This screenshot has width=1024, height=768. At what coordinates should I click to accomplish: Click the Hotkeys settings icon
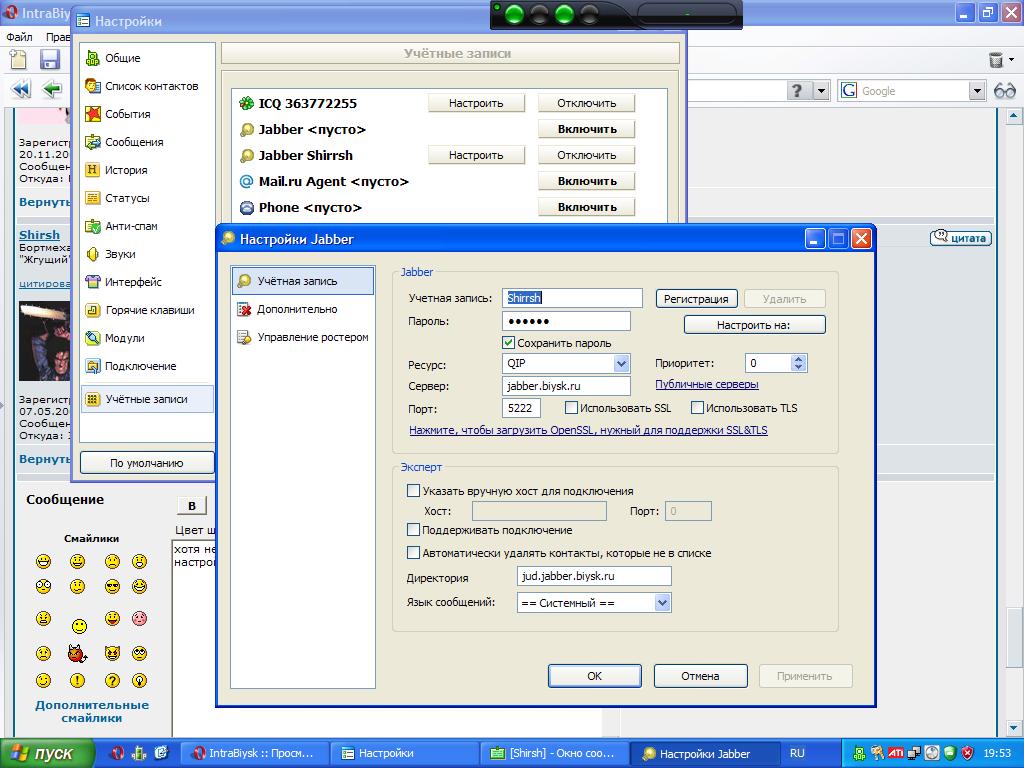(93, 310)
